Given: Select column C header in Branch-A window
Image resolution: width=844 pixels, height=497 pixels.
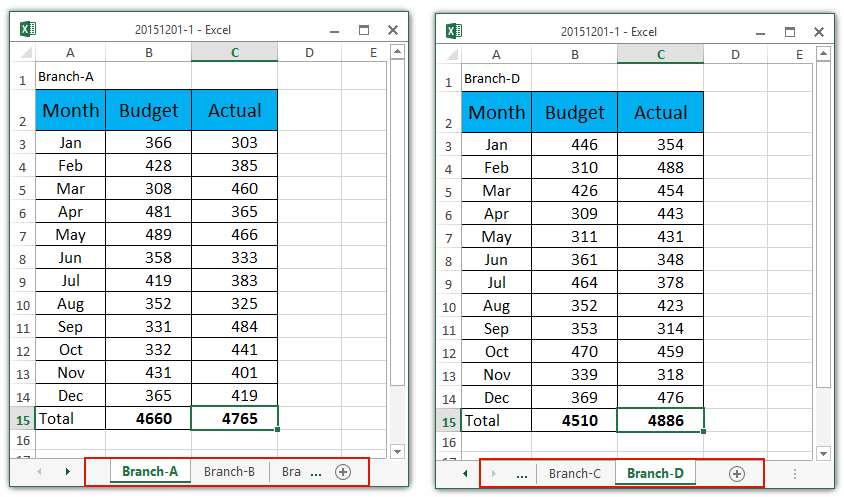Looking at the screenshot, I should point(234,52).
